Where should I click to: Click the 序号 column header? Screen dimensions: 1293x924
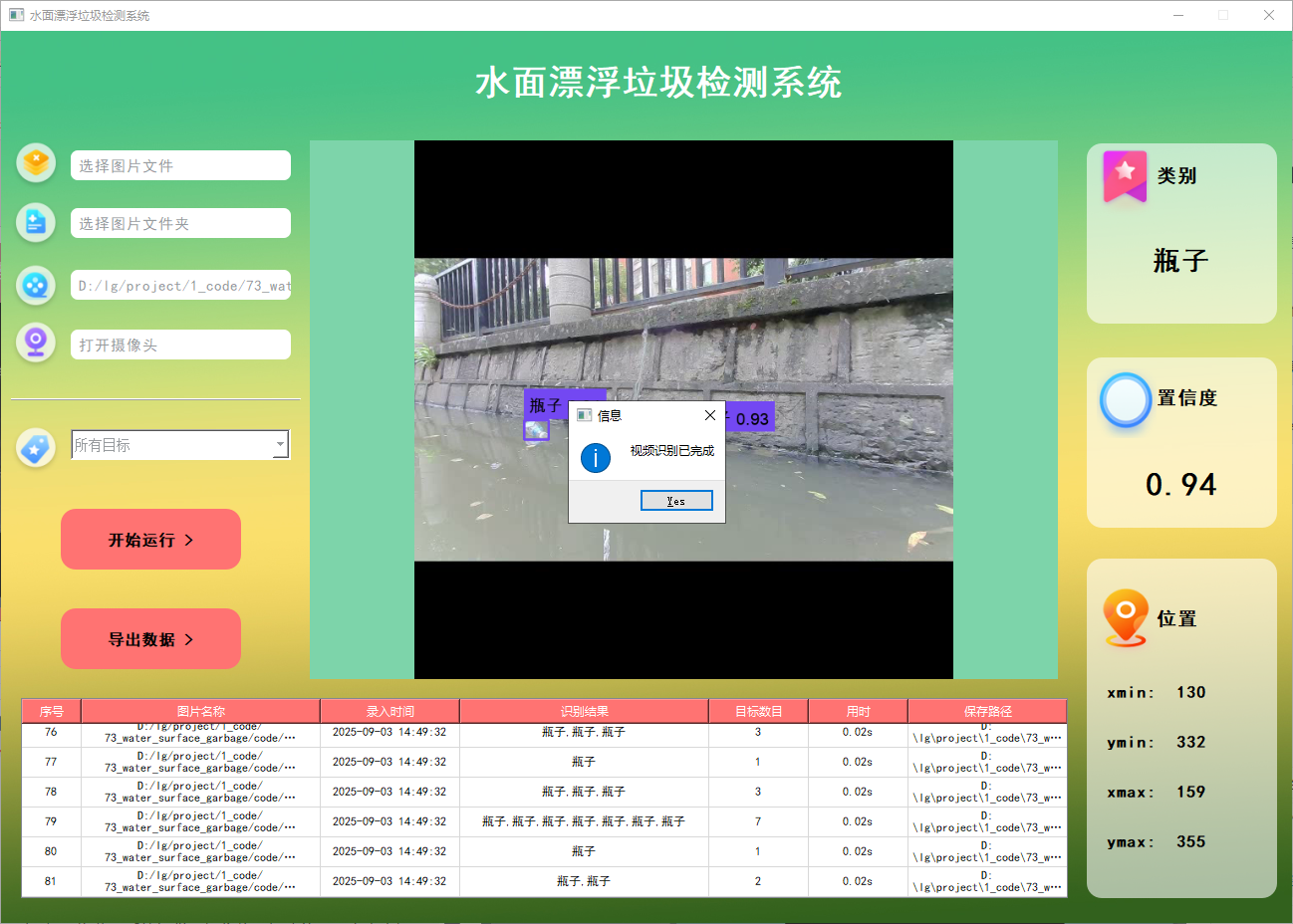52,711
